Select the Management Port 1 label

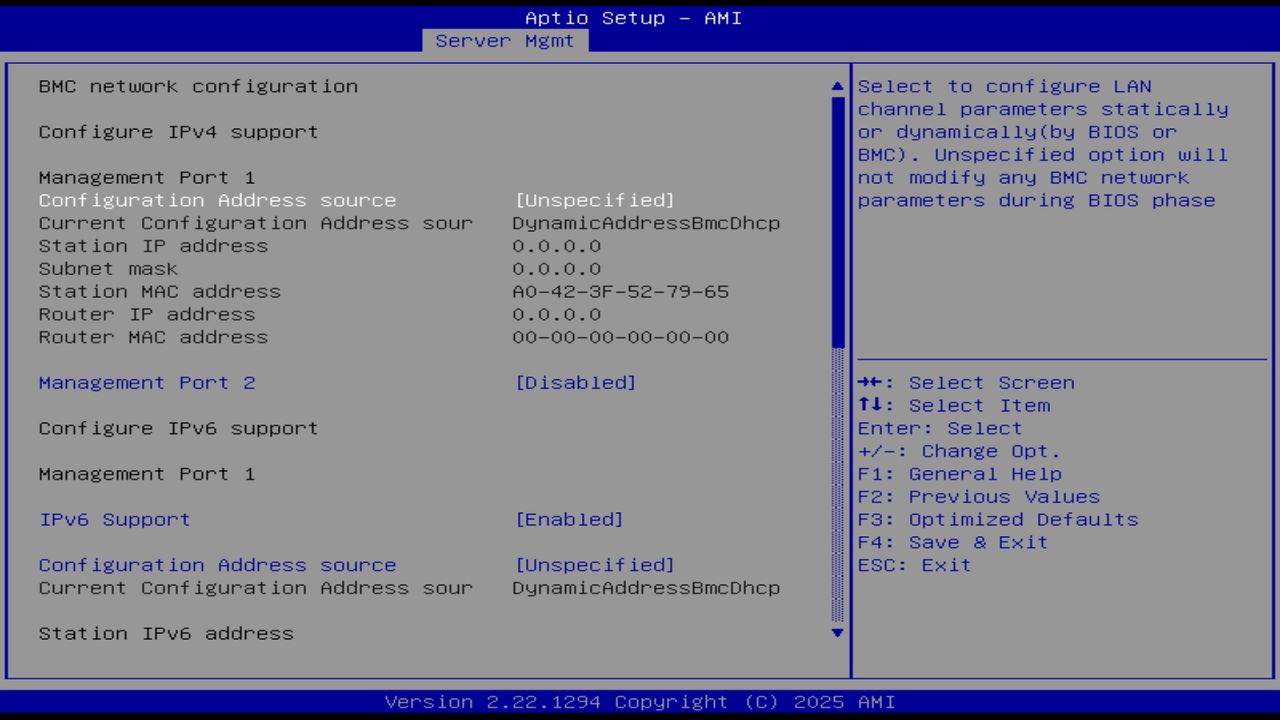coord(146,177)
